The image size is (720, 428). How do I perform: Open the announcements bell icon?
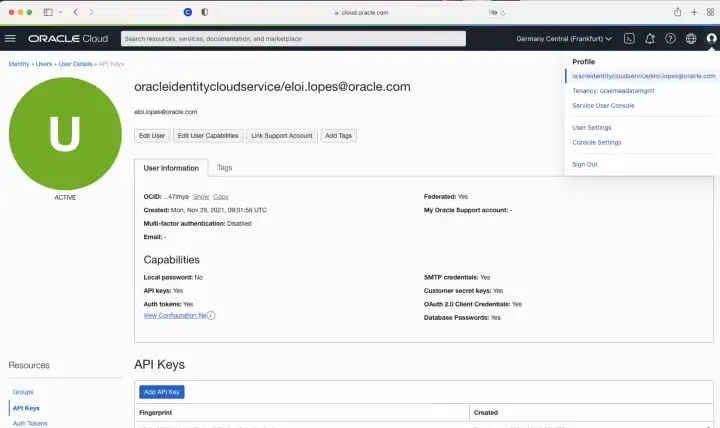pyautogui.click(x=650, y=39)
